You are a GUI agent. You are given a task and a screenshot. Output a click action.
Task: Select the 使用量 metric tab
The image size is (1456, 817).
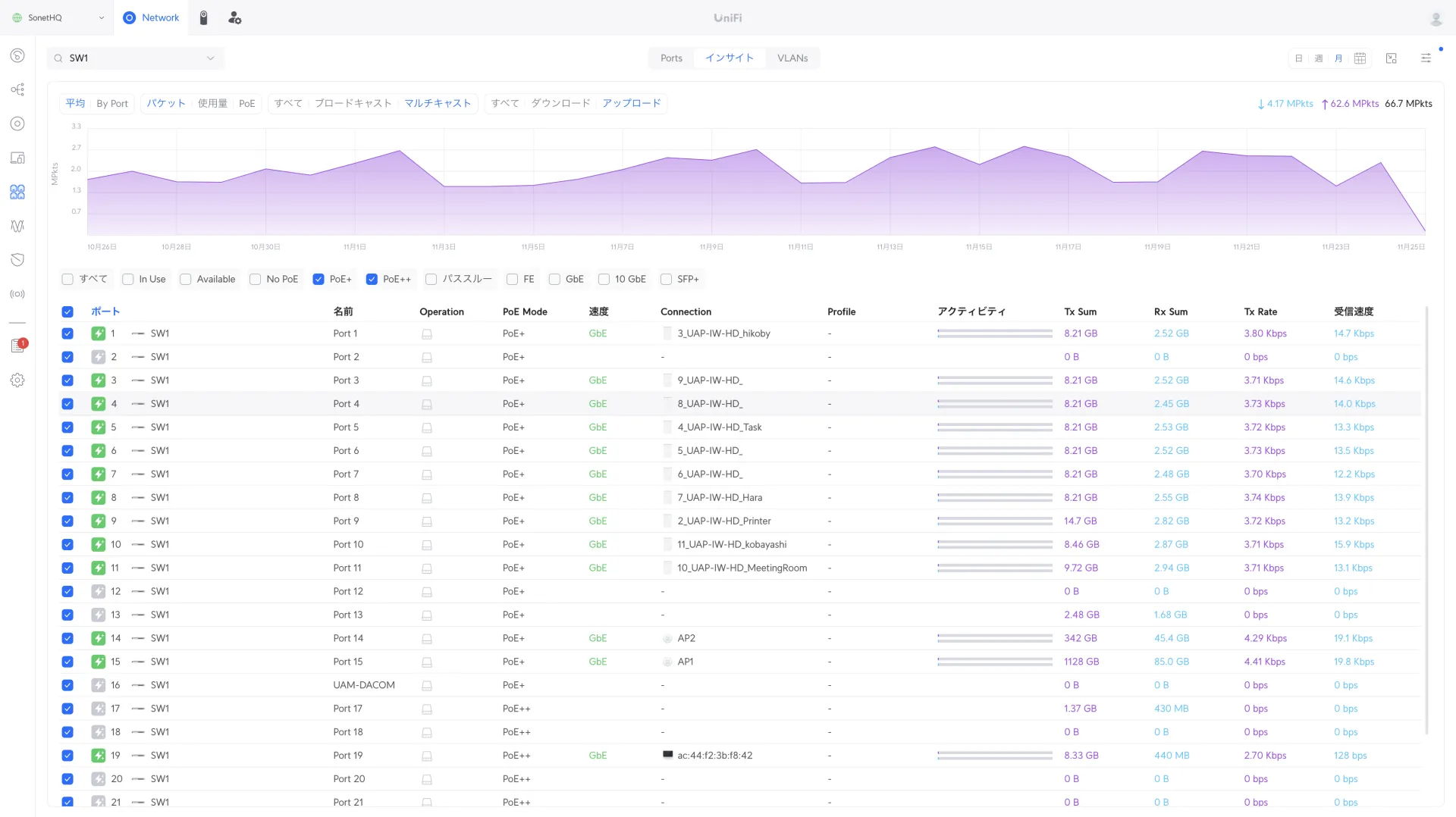tap(212, 104)
